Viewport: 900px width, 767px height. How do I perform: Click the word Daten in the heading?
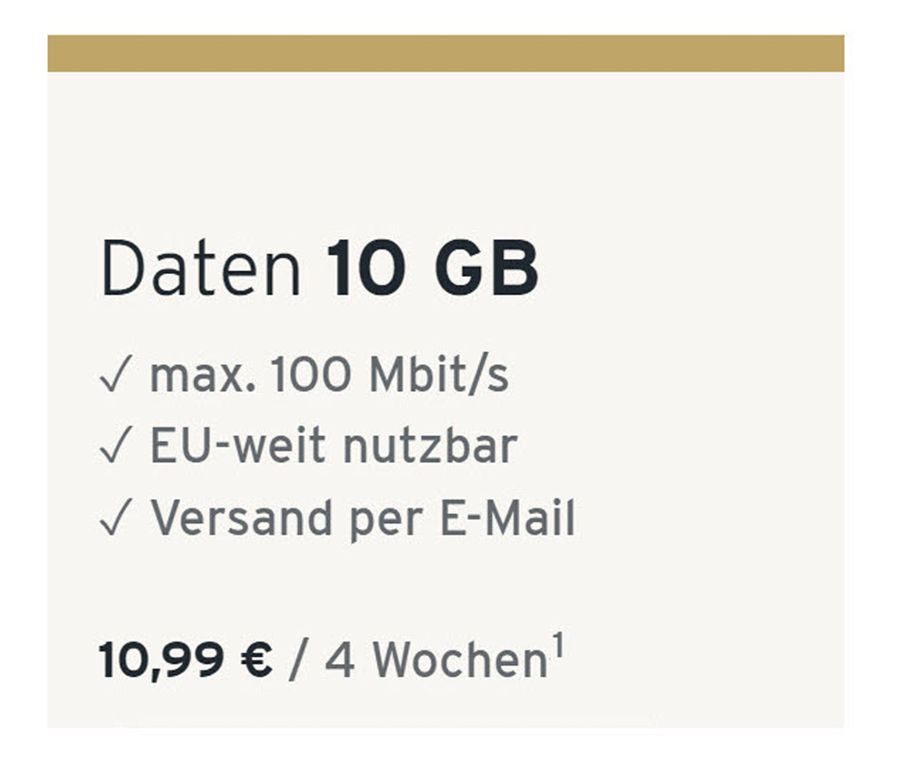coord(201,269)
